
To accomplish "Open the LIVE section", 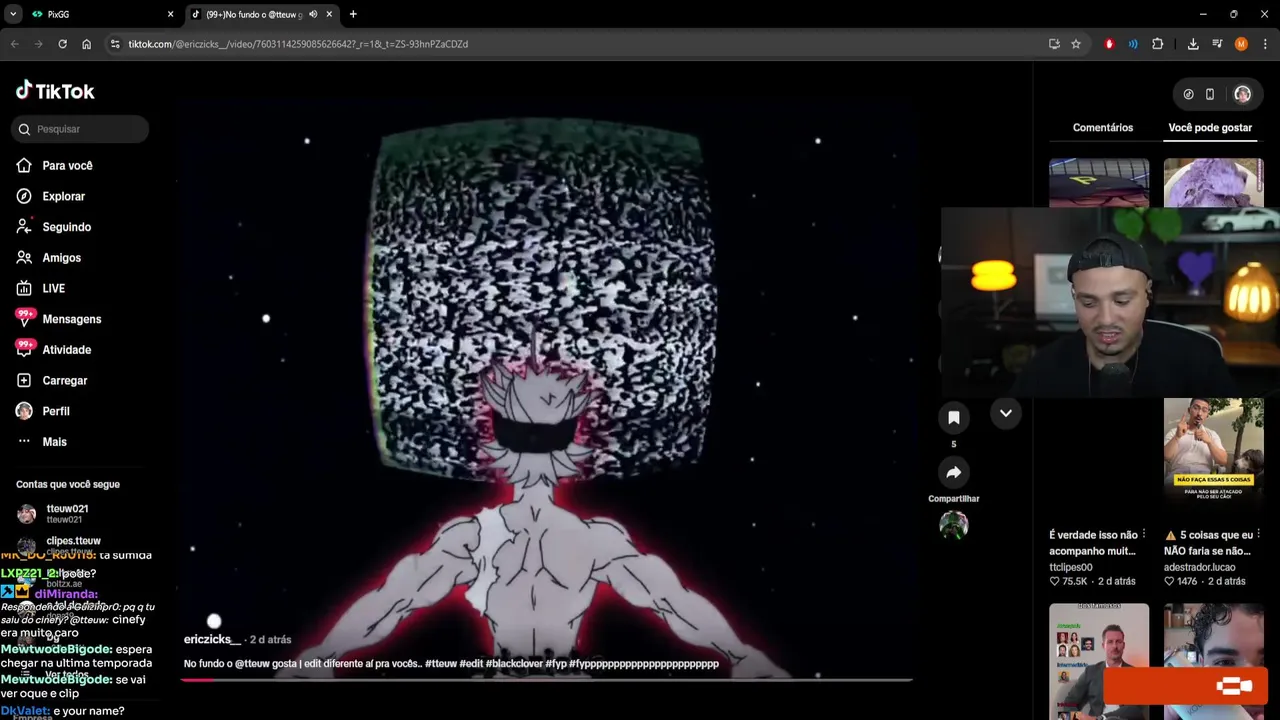I will (x=53, y=289).
